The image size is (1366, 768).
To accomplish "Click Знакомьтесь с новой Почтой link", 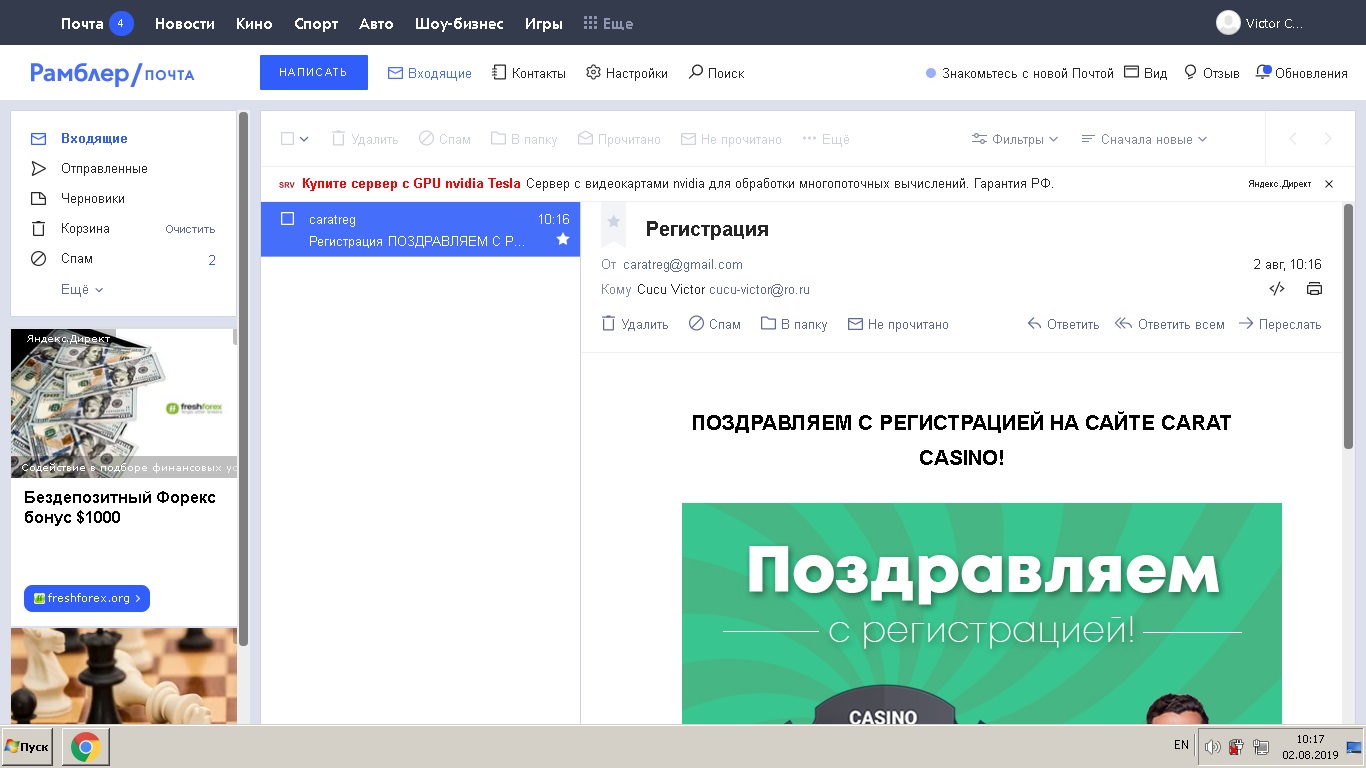I will (x=1020, y=73).
